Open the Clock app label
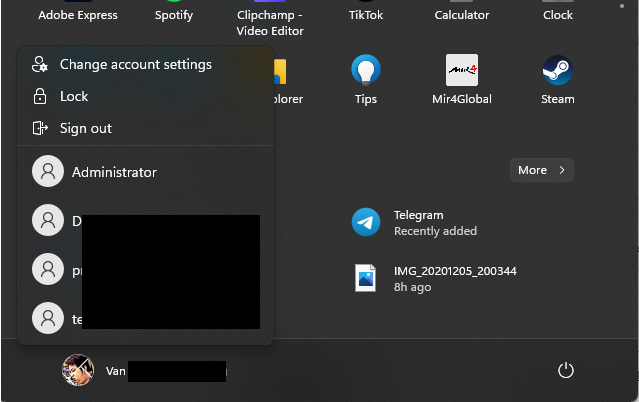This screenshot has width=639, height=402. (557, 15)
